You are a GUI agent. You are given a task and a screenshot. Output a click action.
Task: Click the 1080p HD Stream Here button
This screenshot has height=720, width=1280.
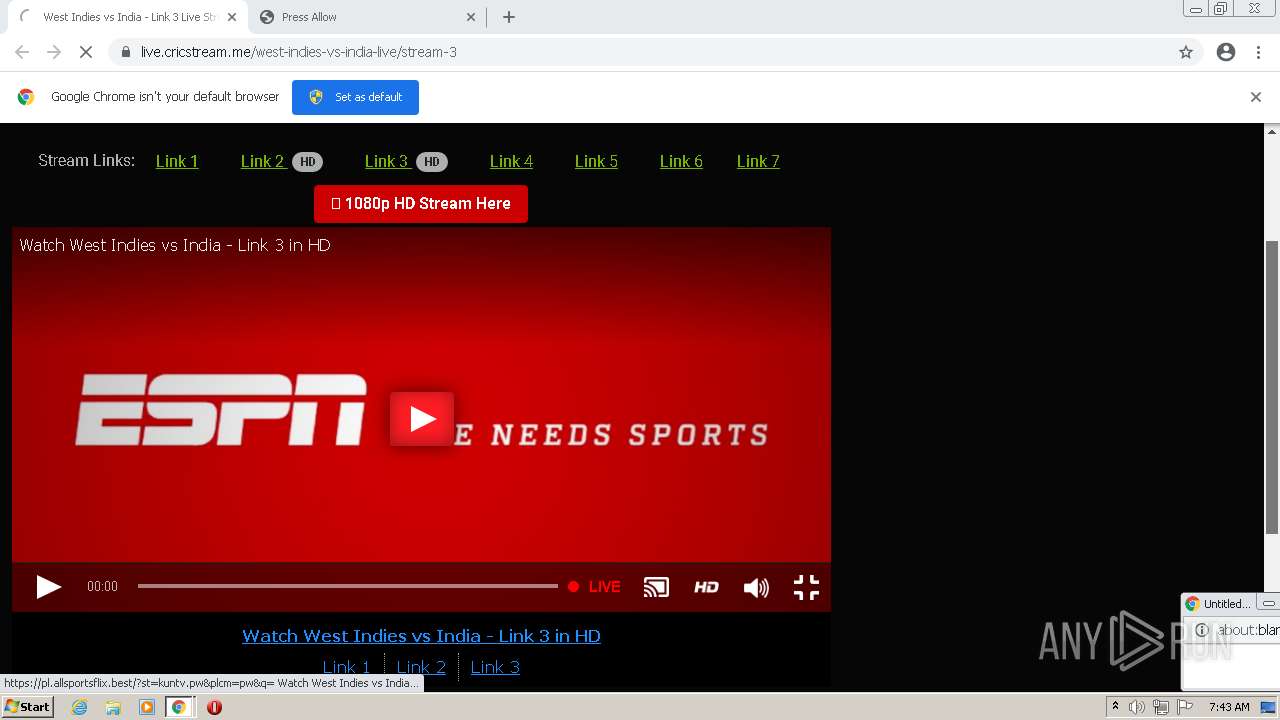(421, 204)
